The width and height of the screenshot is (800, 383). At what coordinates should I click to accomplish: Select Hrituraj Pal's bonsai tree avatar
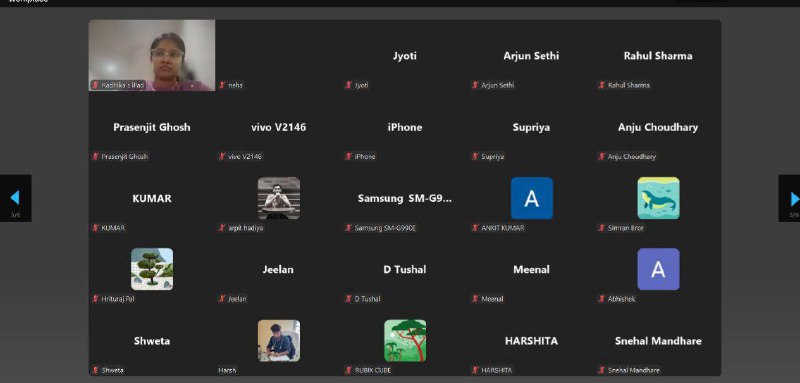(152, 269)
